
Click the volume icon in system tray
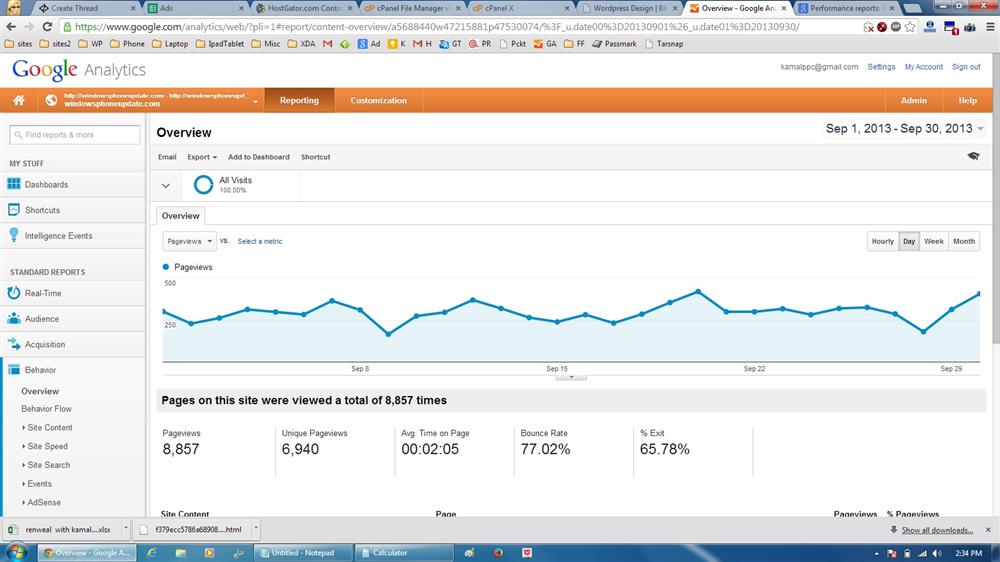(x=937, y=553)
